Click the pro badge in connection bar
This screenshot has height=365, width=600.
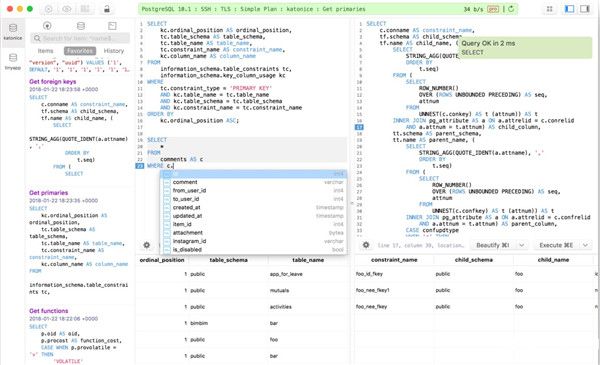pos(493,9)
